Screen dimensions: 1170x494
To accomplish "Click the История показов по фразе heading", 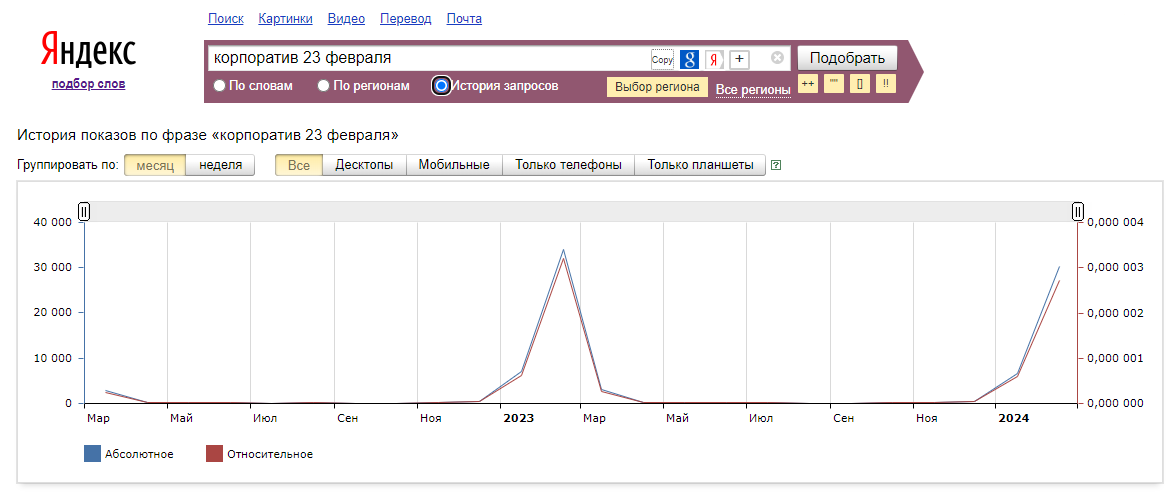I will click(x=208, y=135).
